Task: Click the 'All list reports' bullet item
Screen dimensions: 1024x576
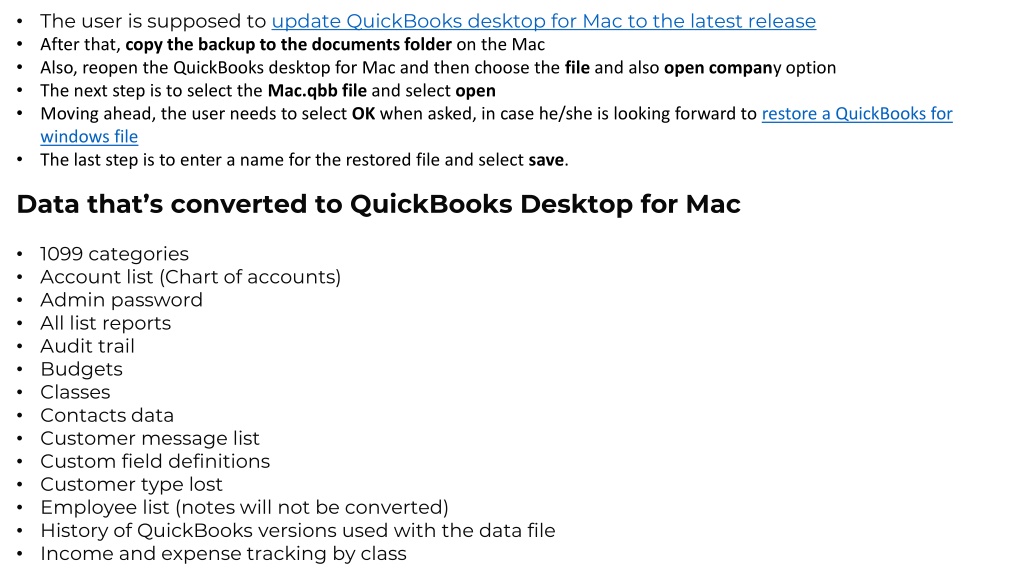Action: [105, 323]
